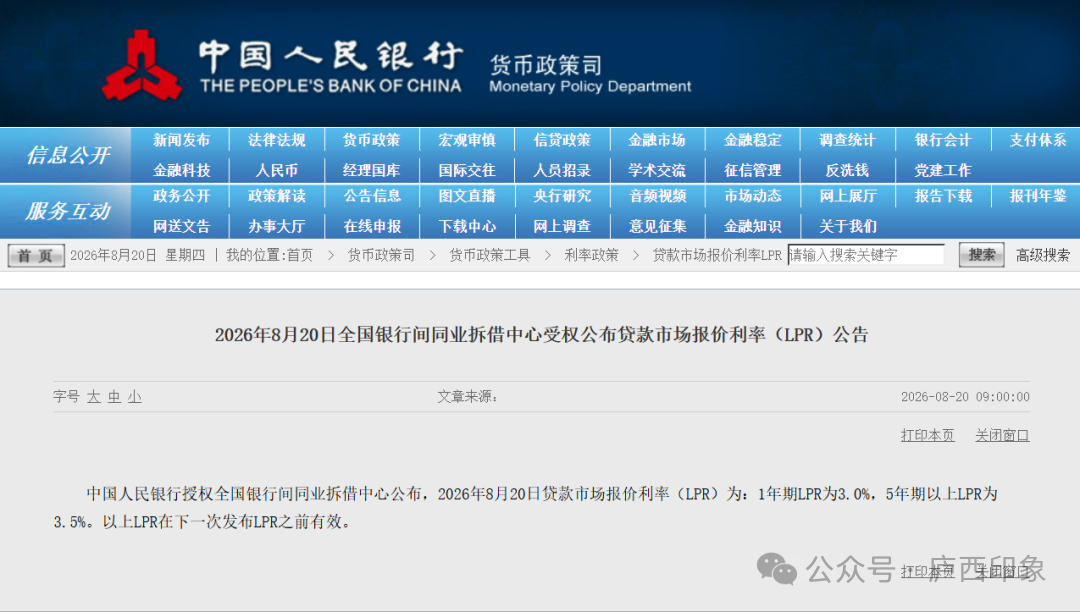This screenshot has height=612, width=1080.
Task: Go to 宏观审慎 section
Action: 467,140
